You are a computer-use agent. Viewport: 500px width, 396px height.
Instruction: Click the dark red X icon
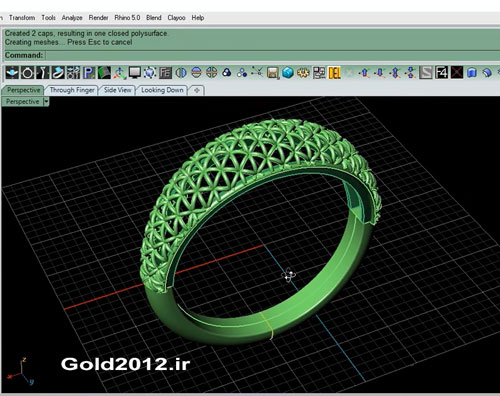click(457, 73)
